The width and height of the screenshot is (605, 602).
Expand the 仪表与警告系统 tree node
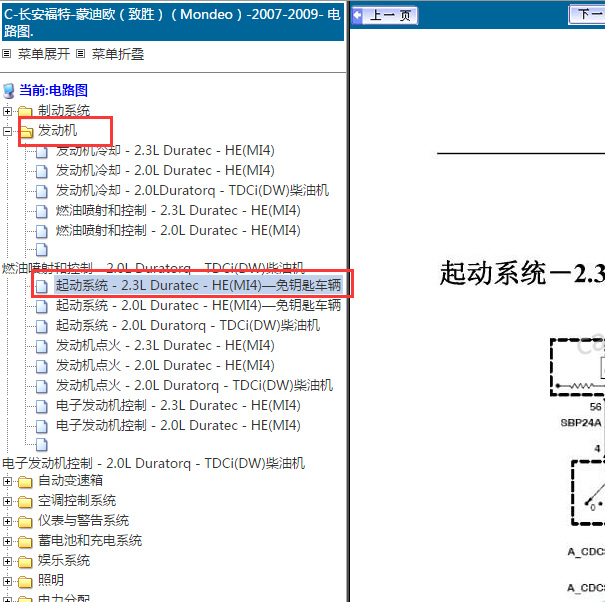tap(7, 521)
